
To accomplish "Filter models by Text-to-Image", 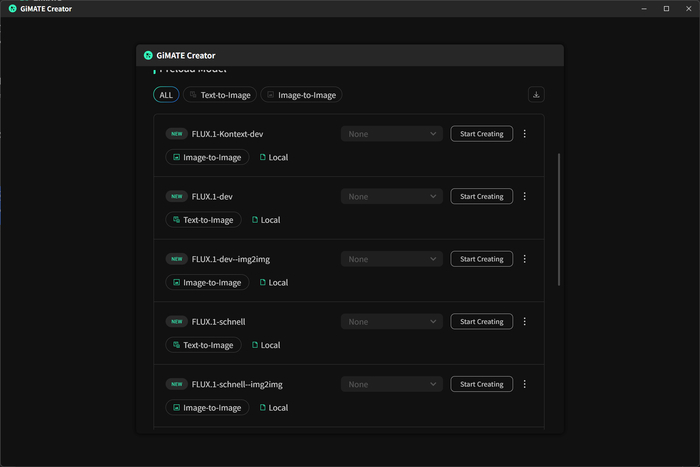I will coord(219,95).
